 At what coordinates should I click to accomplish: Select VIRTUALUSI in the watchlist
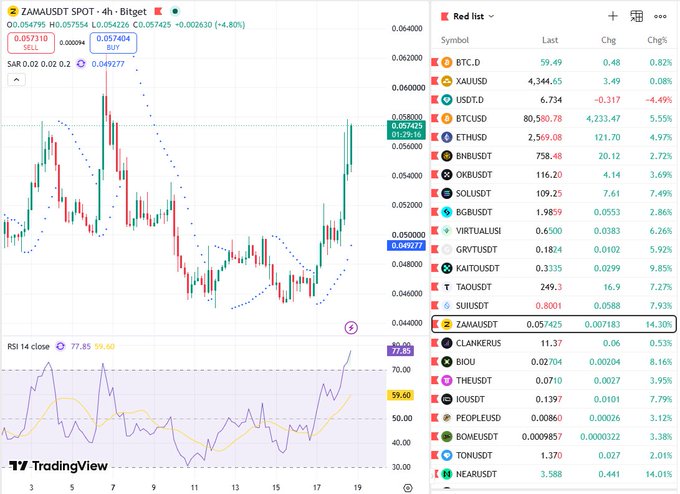pos(553,231)
